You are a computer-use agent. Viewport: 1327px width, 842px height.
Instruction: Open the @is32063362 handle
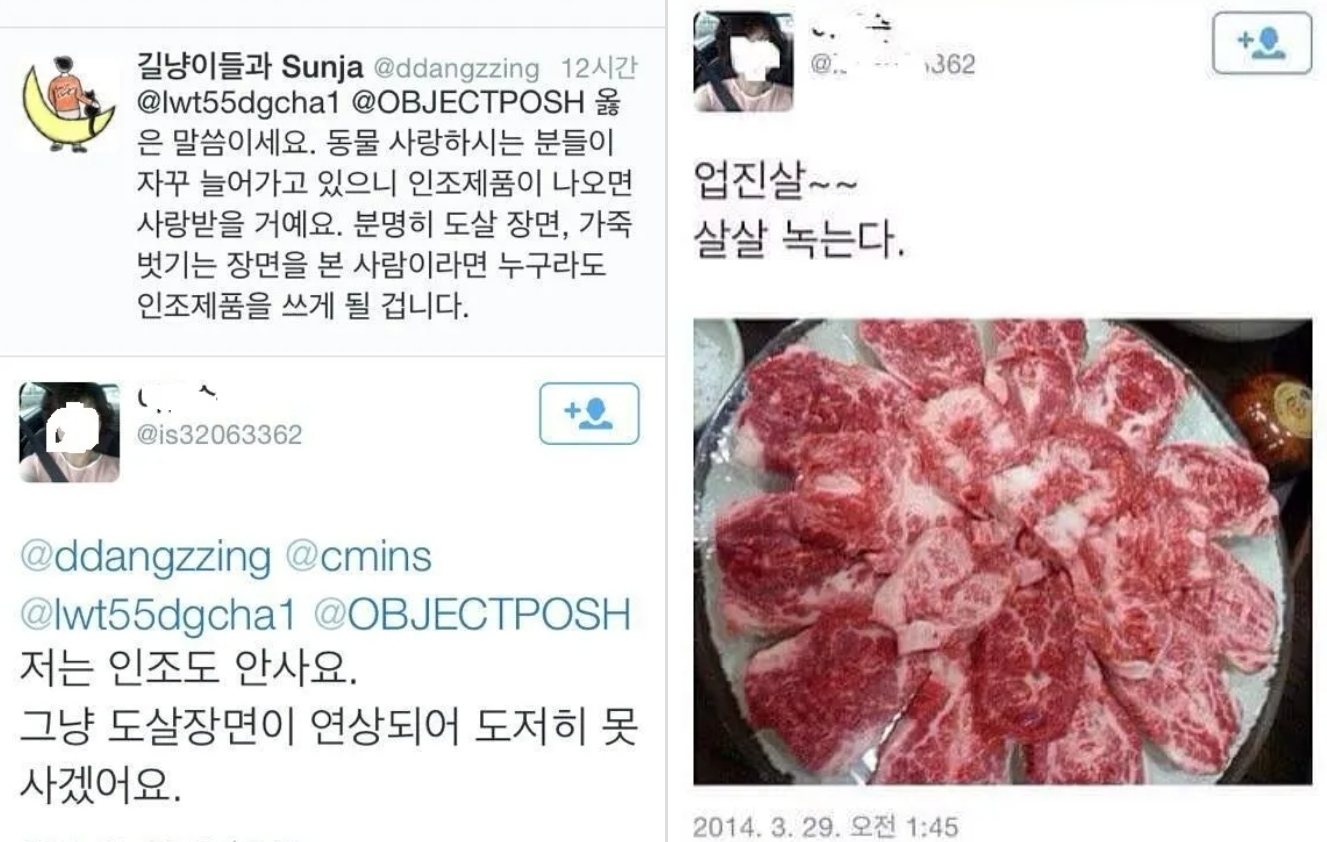(218, 435)
